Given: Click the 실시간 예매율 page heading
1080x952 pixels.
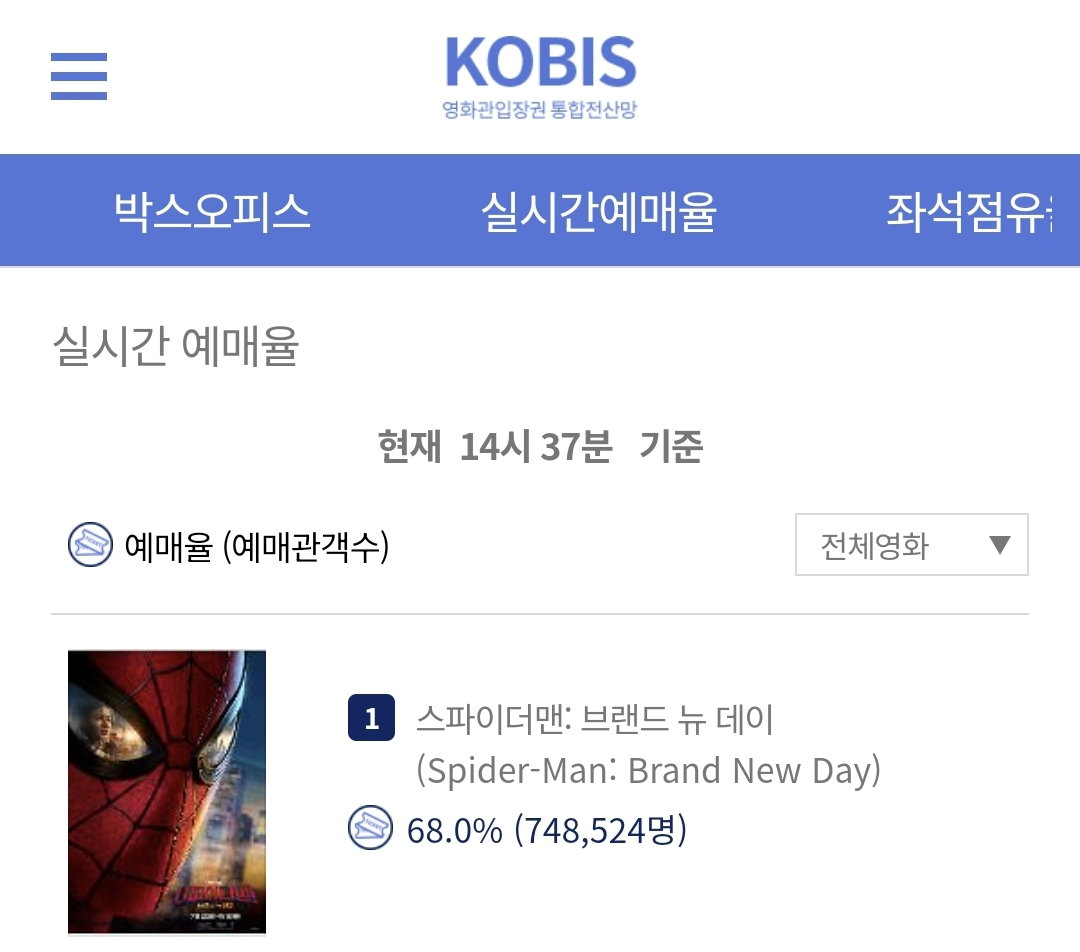Looking at the screenshot, I should click(176, 345).
